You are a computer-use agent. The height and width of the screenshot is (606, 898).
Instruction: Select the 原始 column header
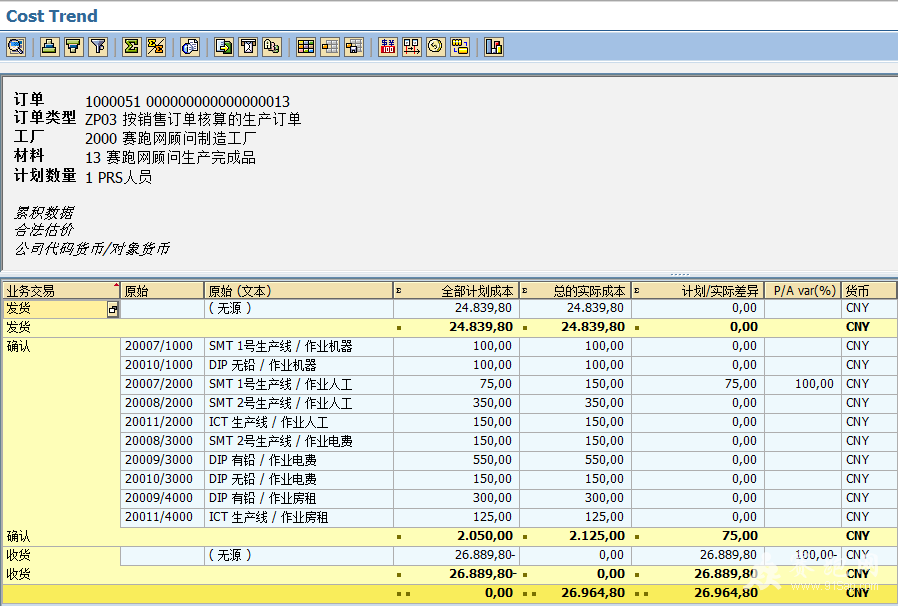(x=163, y=290)
